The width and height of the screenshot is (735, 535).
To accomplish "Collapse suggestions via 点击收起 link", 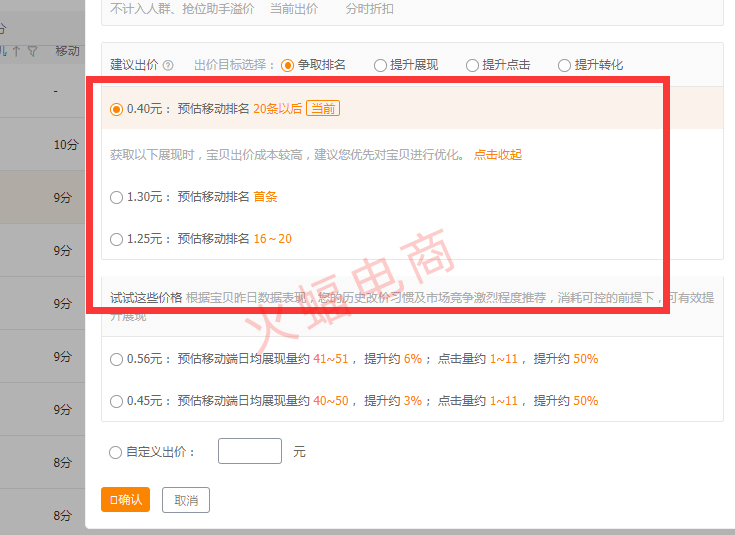I will 497,155.
